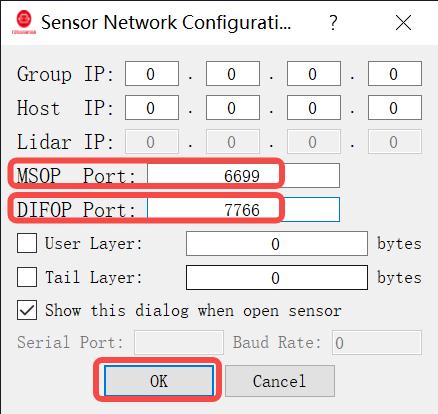Focus the last octet of Host IP
The height and width of the screenshot is (414, 438).
[x=395, y=108]
